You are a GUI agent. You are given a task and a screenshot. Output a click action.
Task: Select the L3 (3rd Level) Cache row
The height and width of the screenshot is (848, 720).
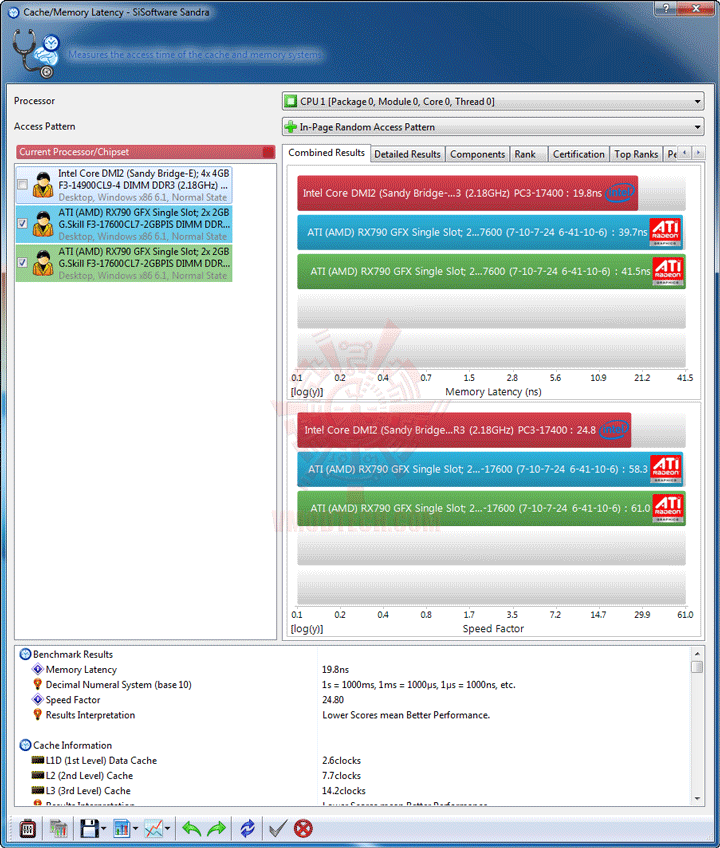[354, 791]
